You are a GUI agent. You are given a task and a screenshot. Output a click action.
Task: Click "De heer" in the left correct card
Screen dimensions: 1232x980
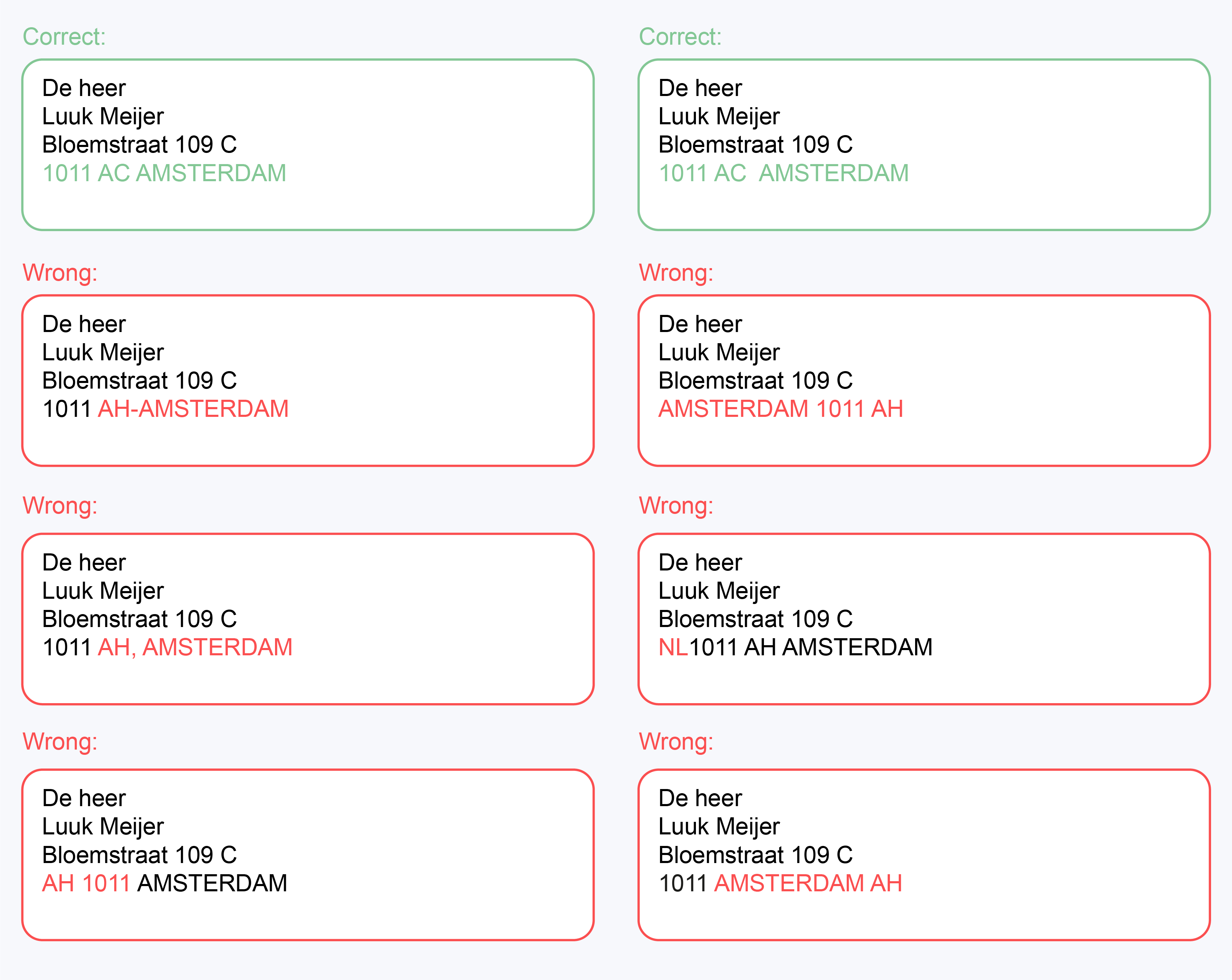(84, 89)
